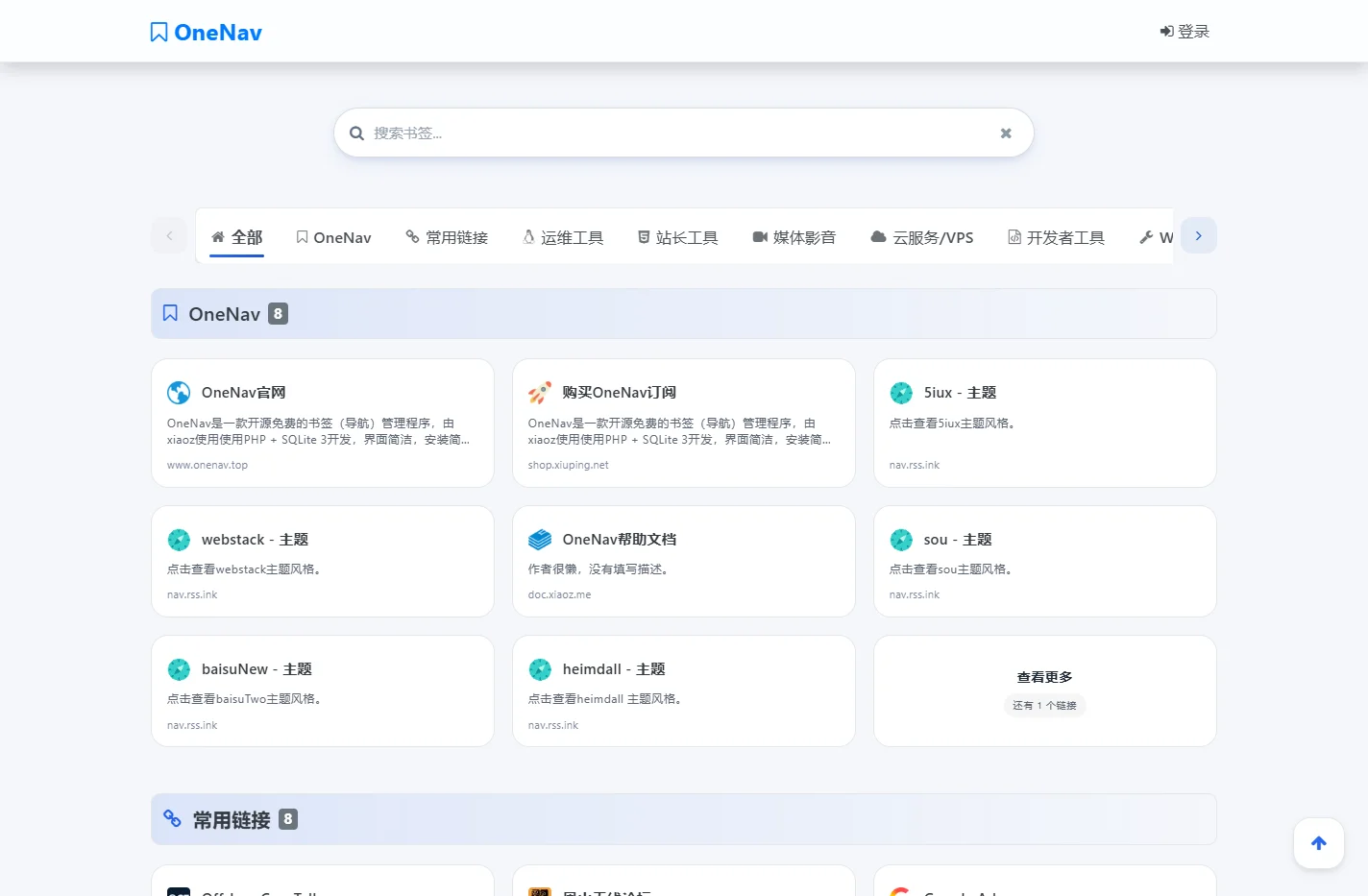Viewport: 1368px width, 896px height.
Task: Click the compass icon of baisuNew card
Action: (179, 669)
